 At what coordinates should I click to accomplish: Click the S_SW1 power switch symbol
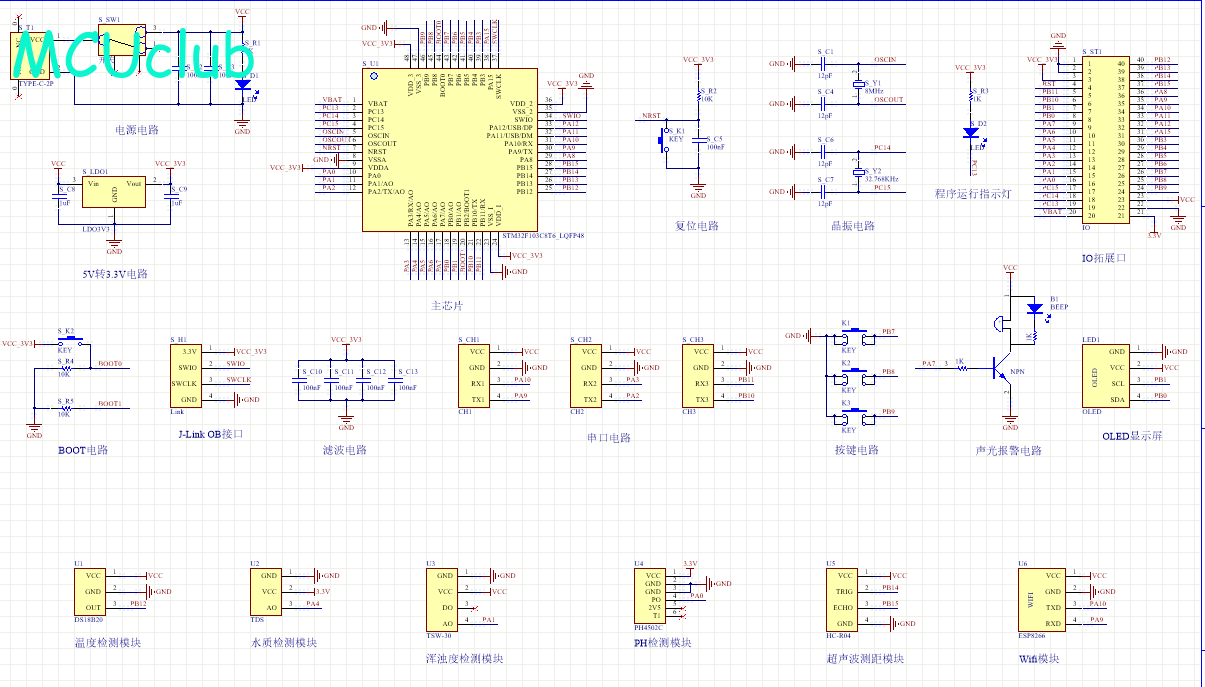[x=123, y=42]
